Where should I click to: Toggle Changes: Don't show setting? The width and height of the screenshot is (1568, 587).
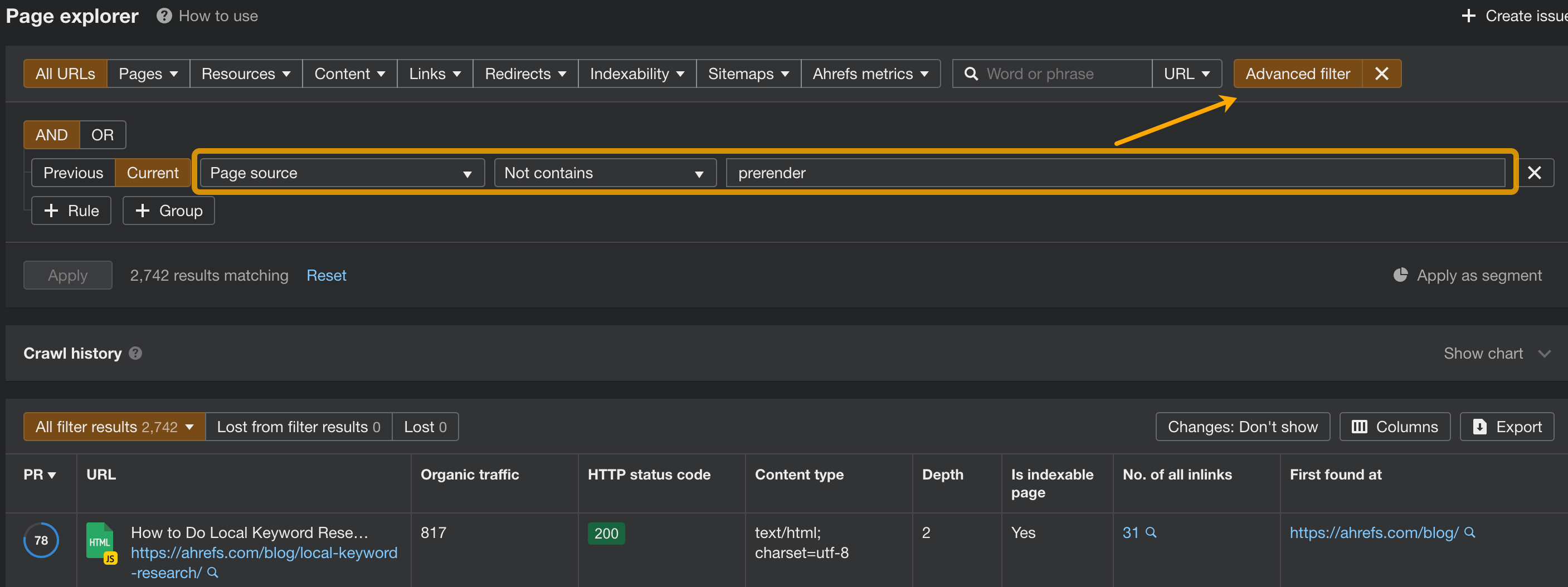tap(1241, 427)
